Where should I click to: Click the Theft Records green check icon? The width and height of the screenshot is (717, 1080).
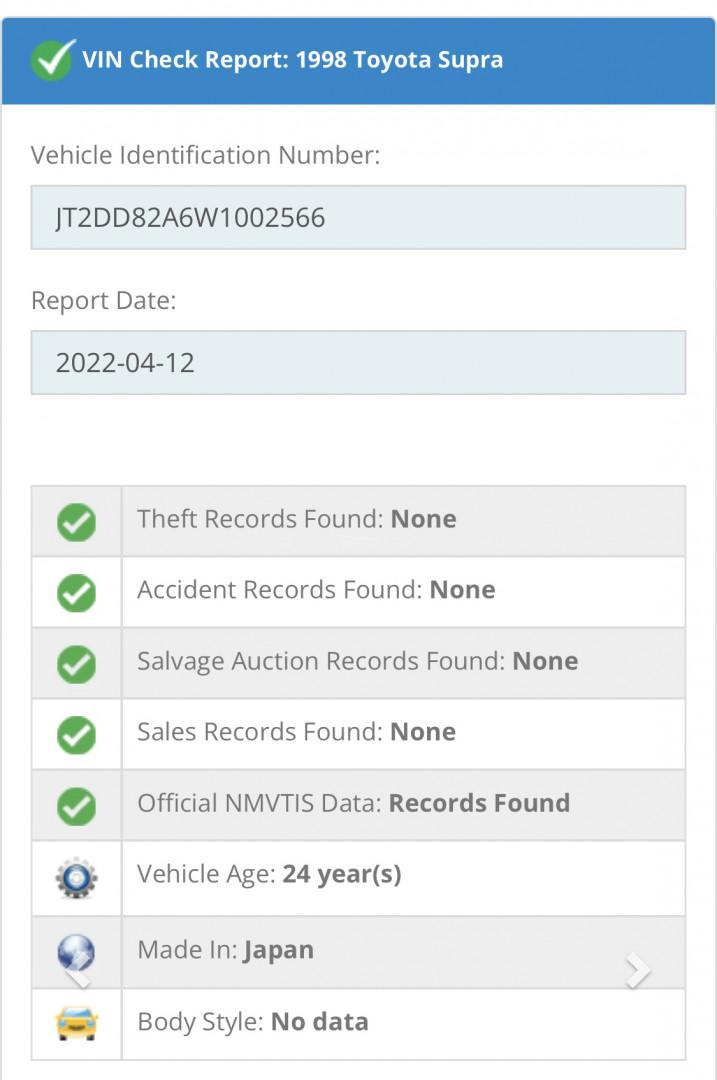(76, 522)
